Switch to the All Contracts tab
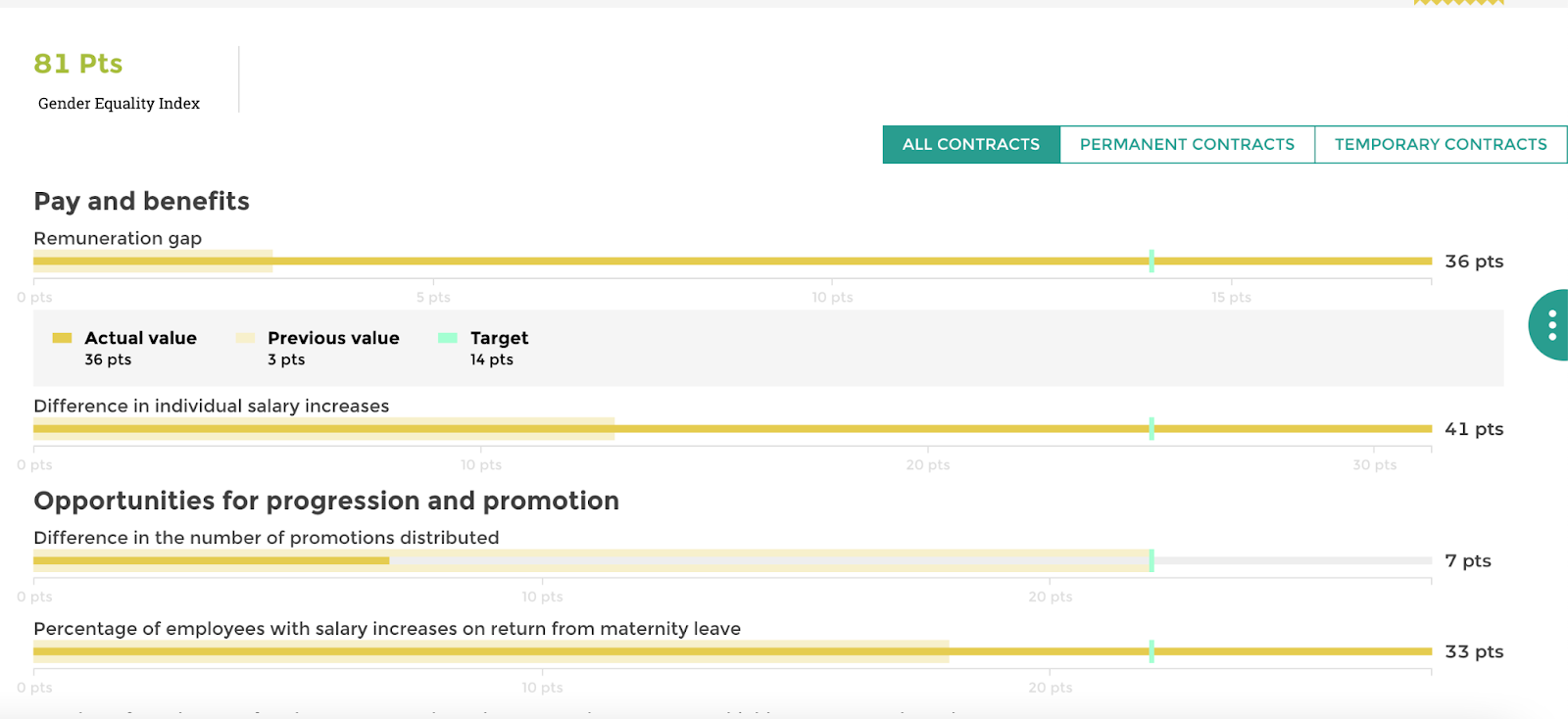Screen dimensions: 1568x719 970,144
